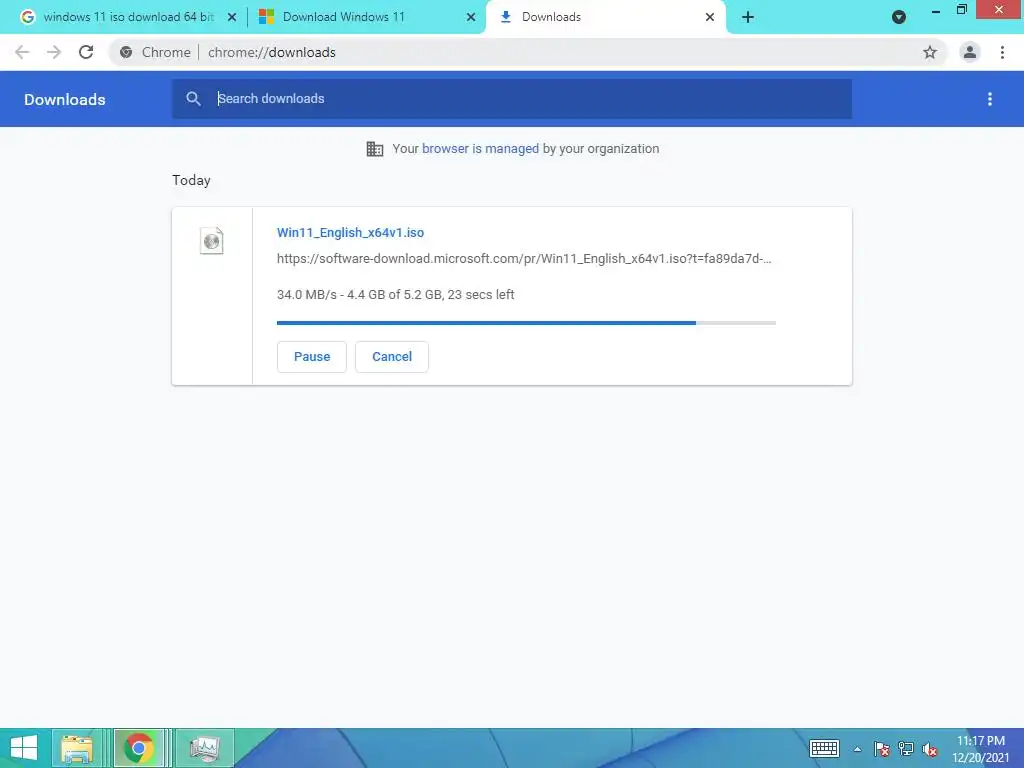Screen dimensions: 1024x768
Task: Close the windows 11 iso download tab
Action: pyautogui.click(x=232, y=17)
